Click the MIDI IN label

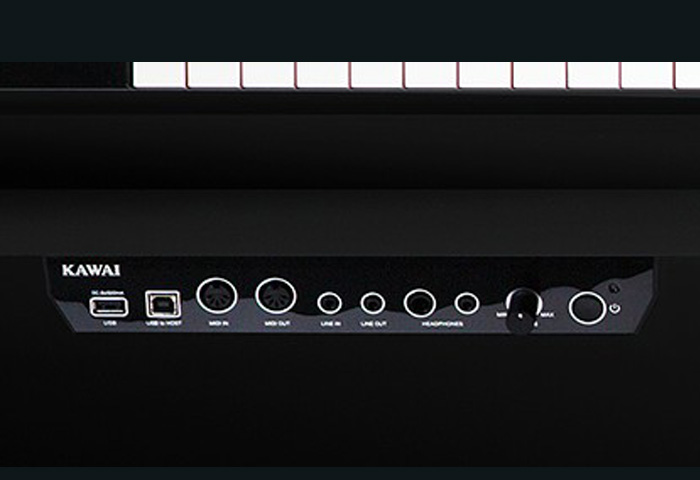(x=219, y=323)
